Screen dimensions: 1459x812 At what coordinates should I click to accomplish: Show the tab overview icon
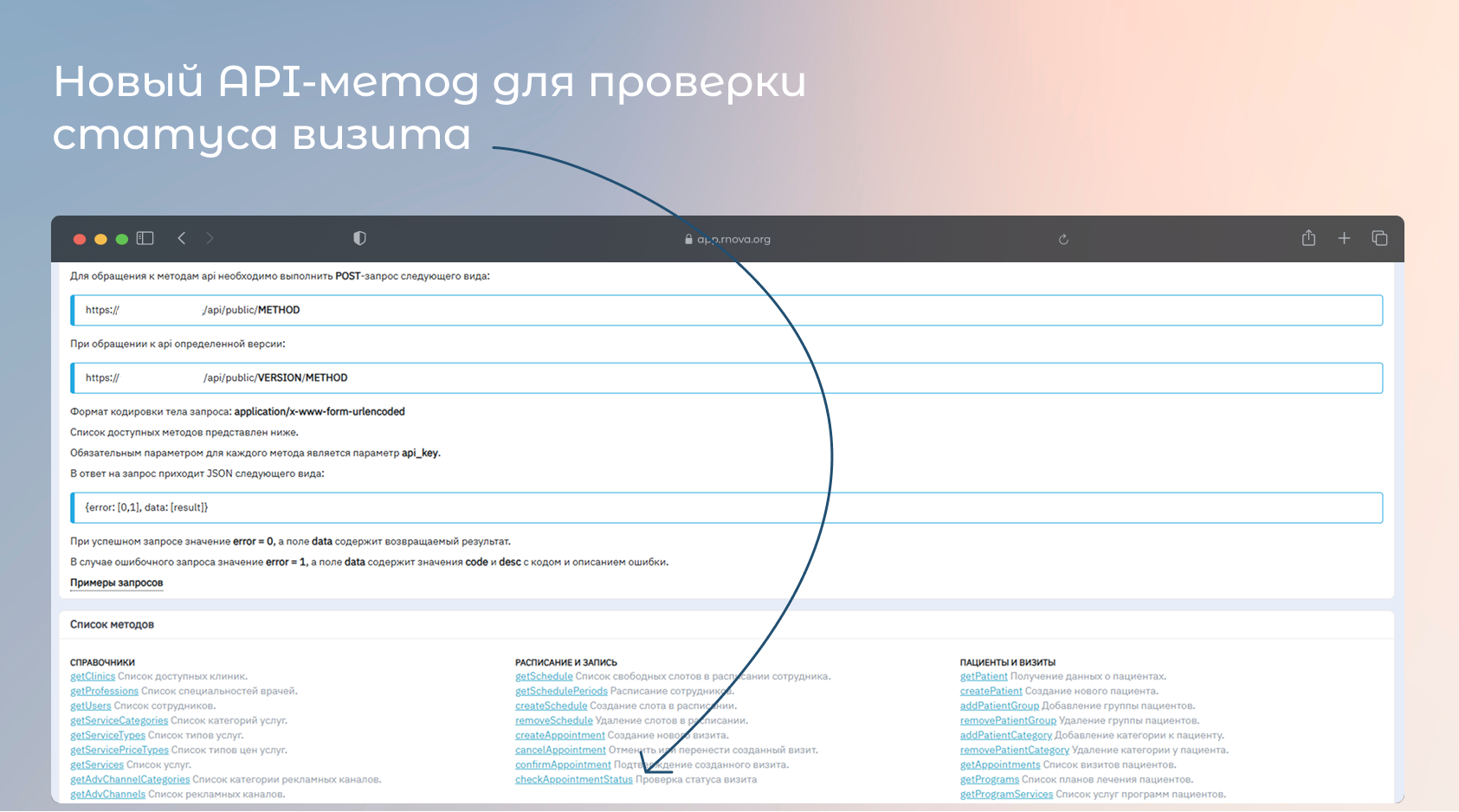coord(1379,238)
